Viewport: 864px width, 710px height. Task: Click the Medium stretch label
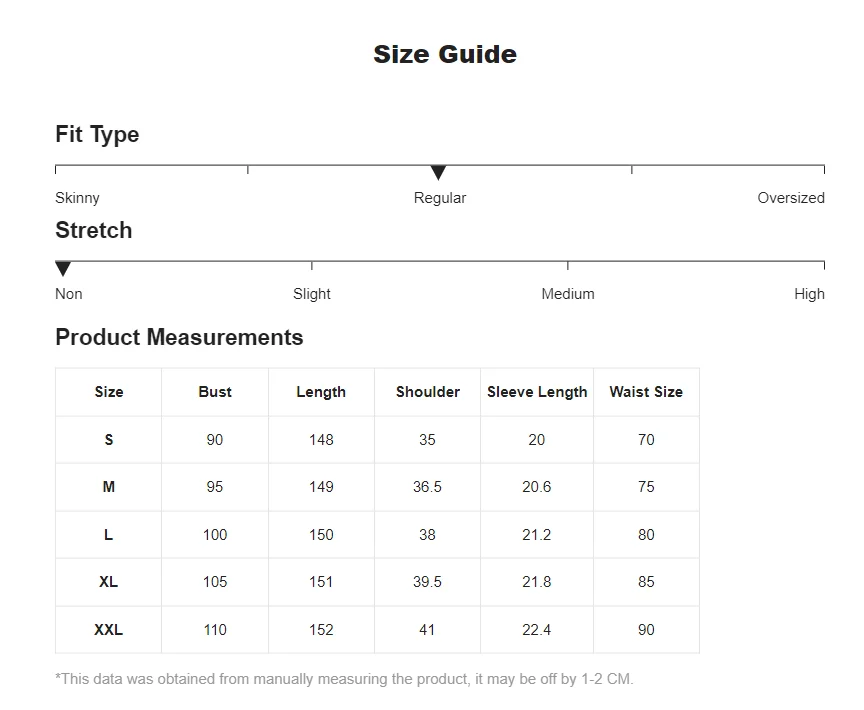click(568, 294)
